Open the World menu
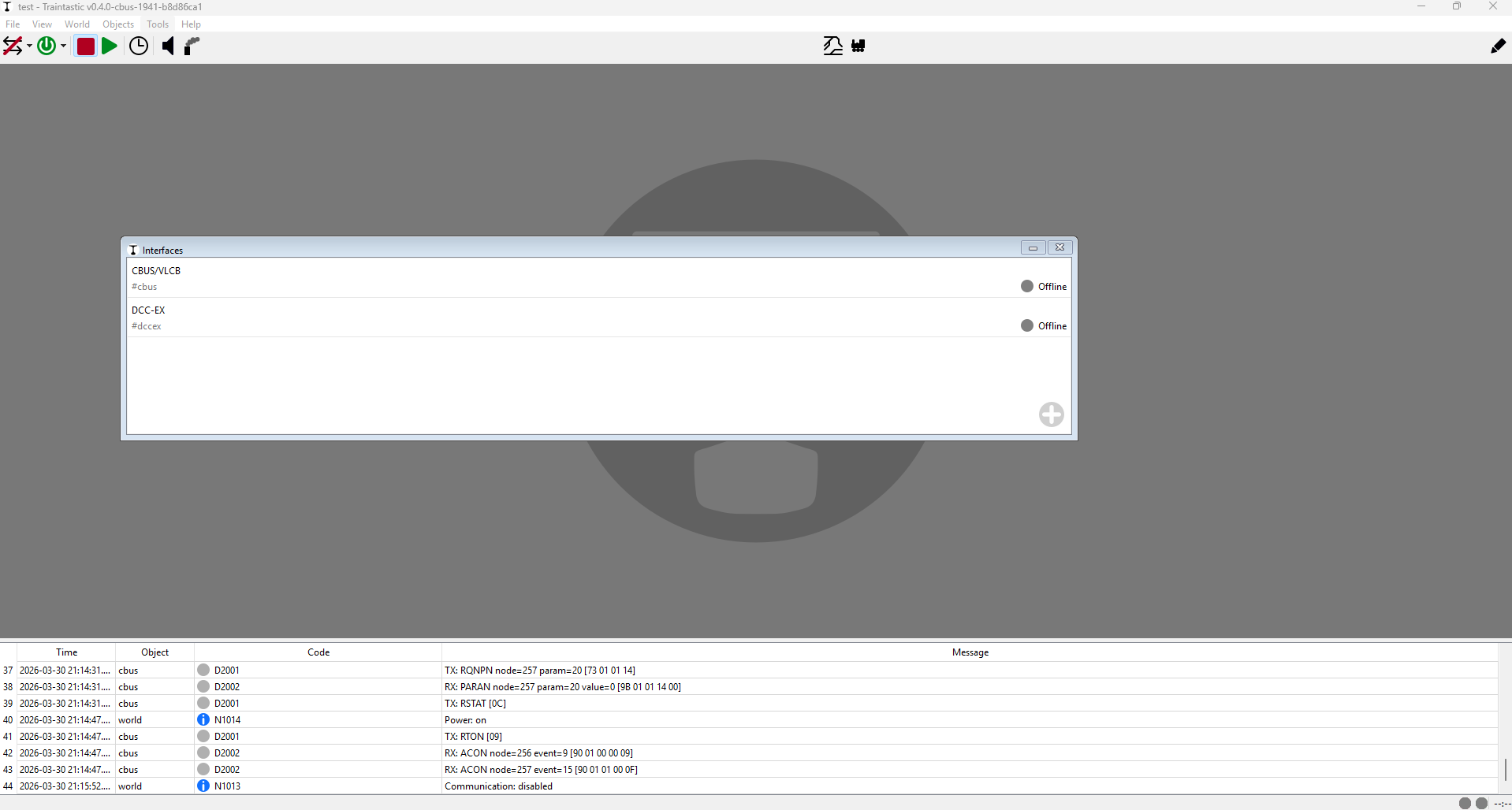The height and width of the screenshot is (810, 1512). pos(77,24)
